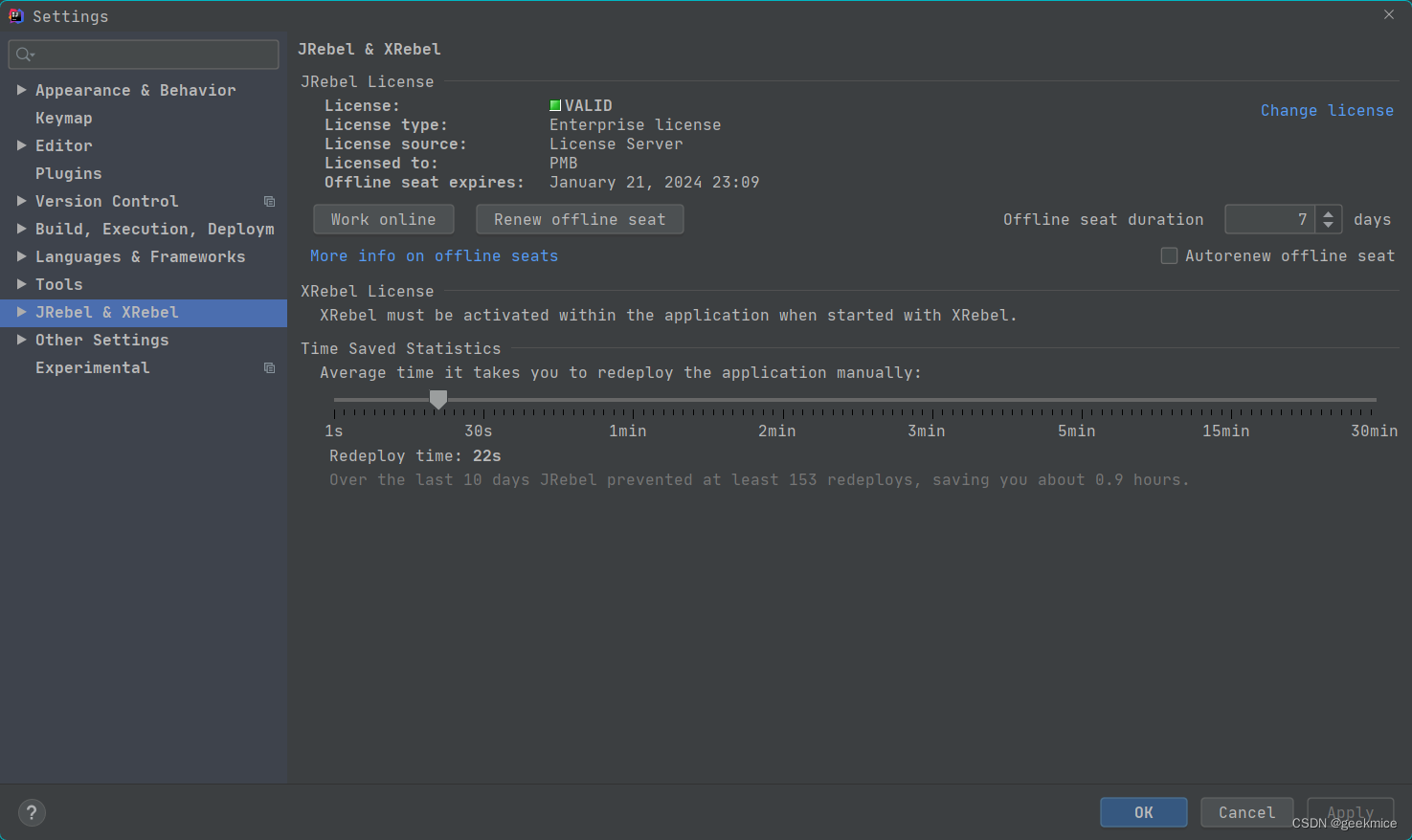
Task: Select Experimental settings entry
Action: click(93, 367)
